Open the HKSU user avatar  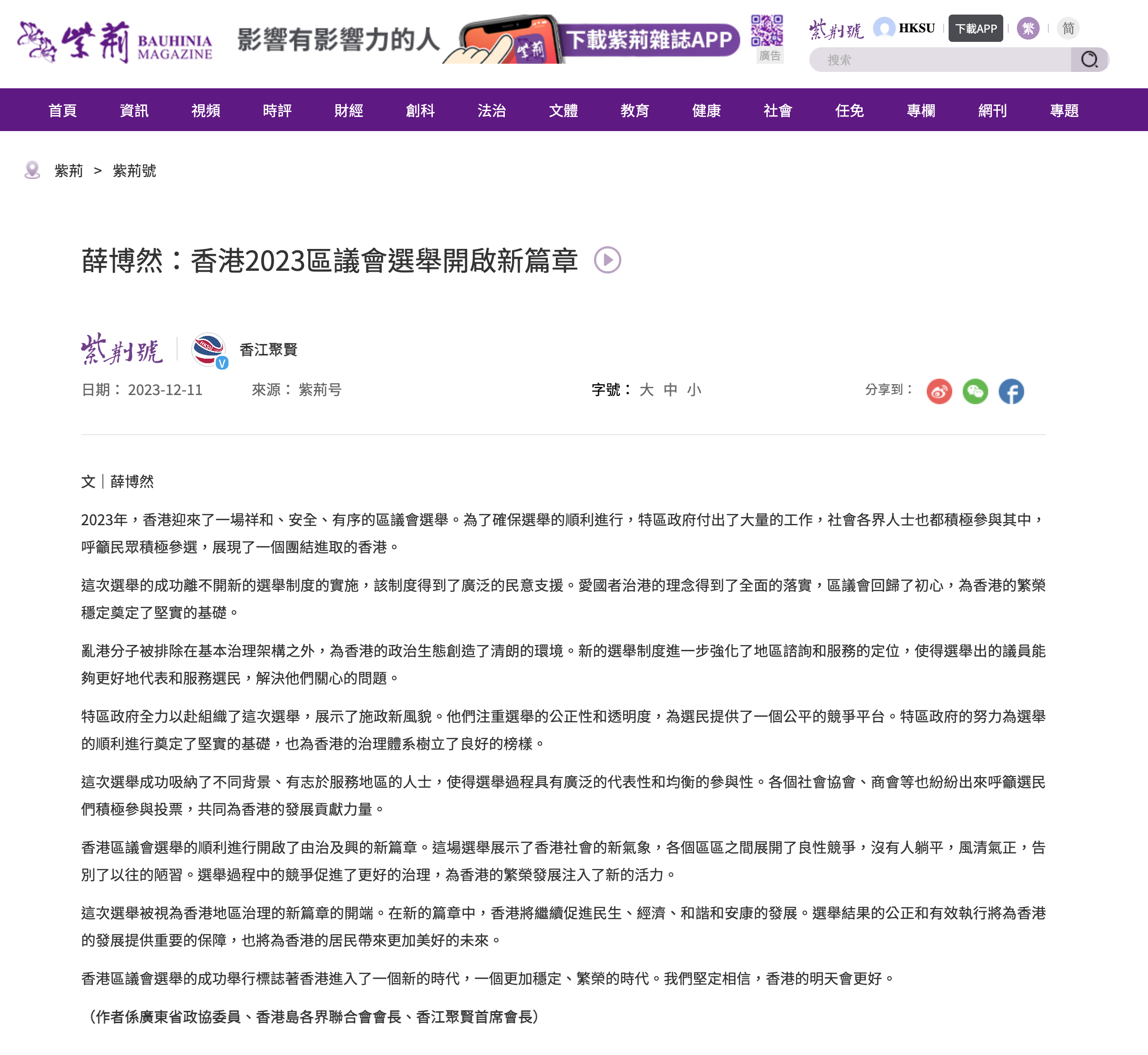[x=884, y=28]
